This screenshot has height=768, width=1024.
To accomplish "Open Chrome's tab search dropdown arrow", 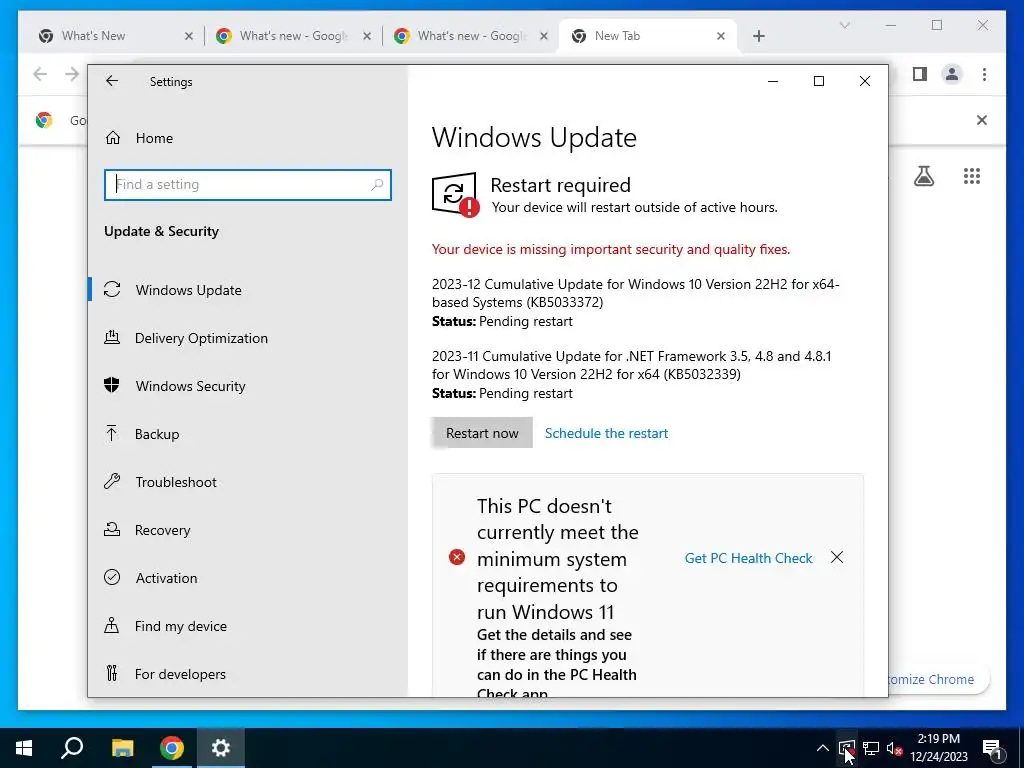I will point(844,25).
